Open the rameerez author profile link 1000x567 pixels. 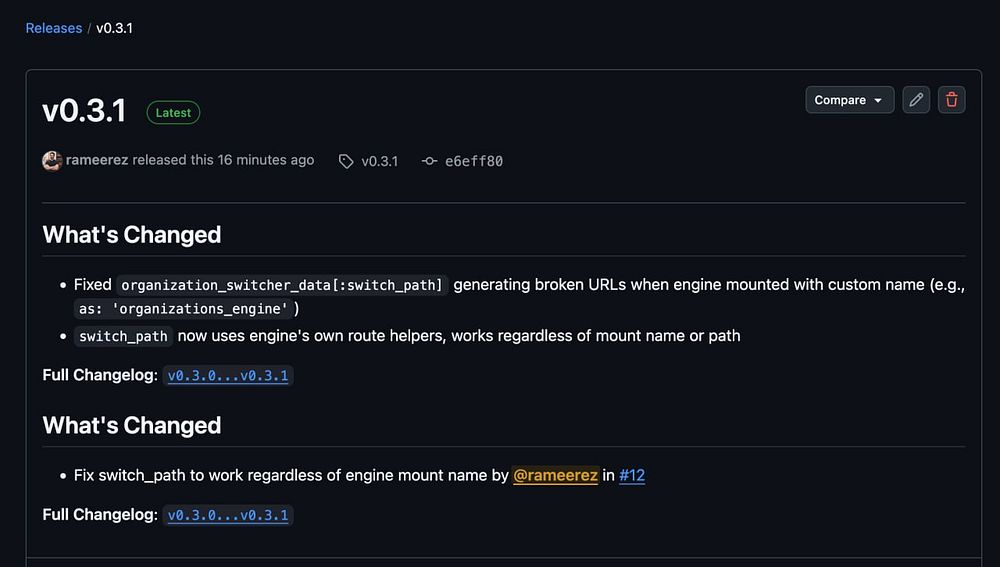(x=97, y=160)
